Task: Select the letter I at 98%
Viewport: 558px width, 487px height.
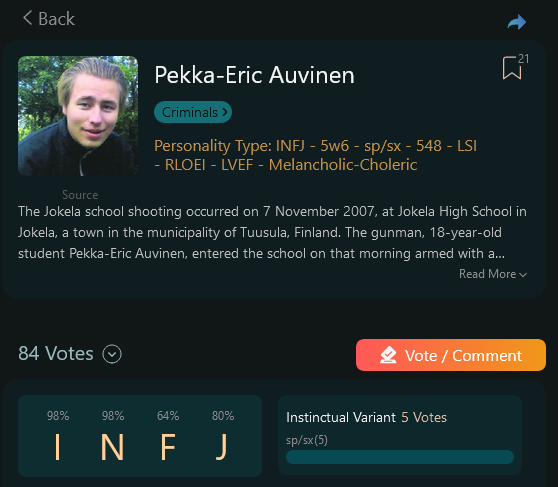Action: pos(58,447)
